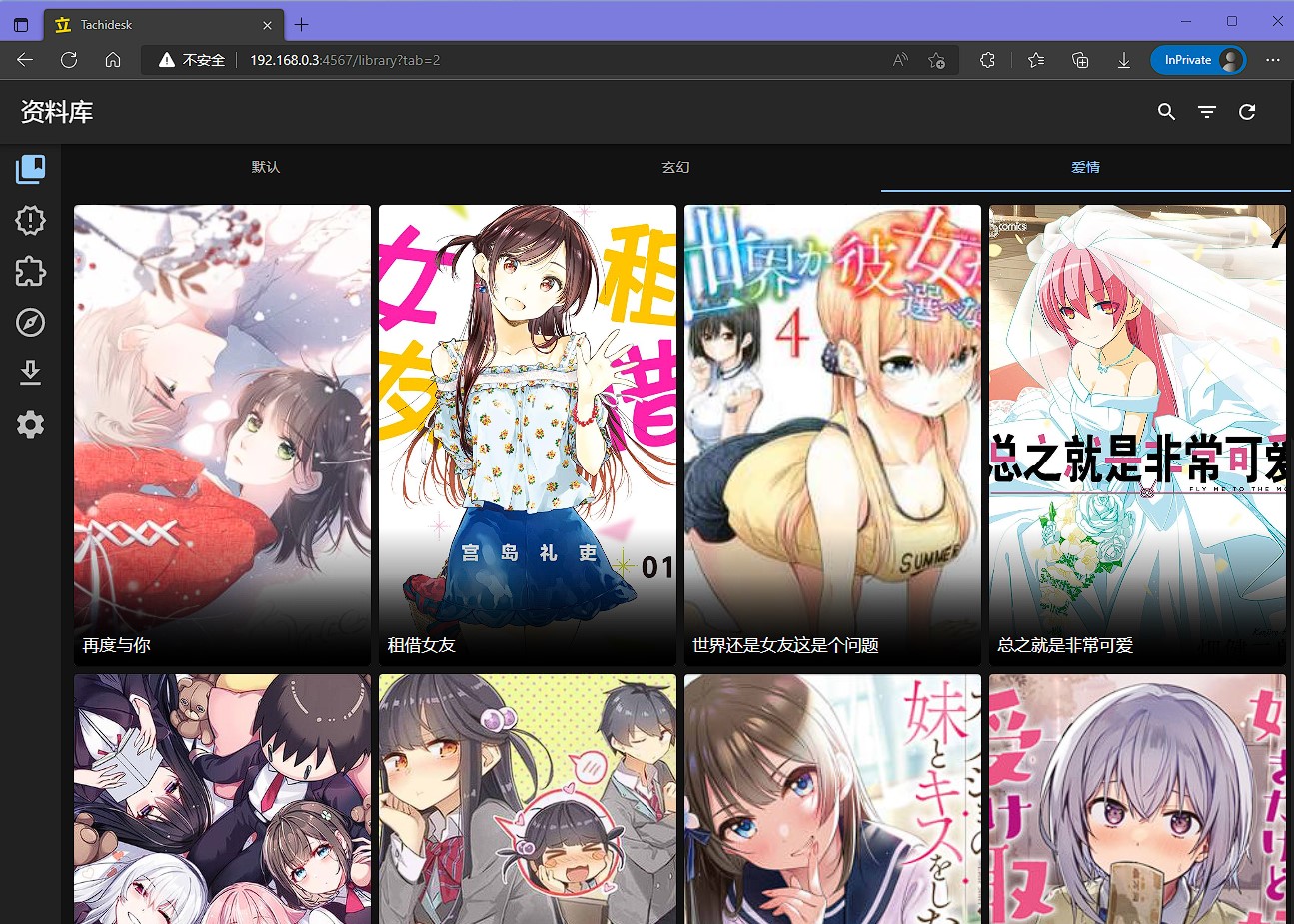Open browser downloads icon
1294x924 pixels.
click(x=1124, y=60)
